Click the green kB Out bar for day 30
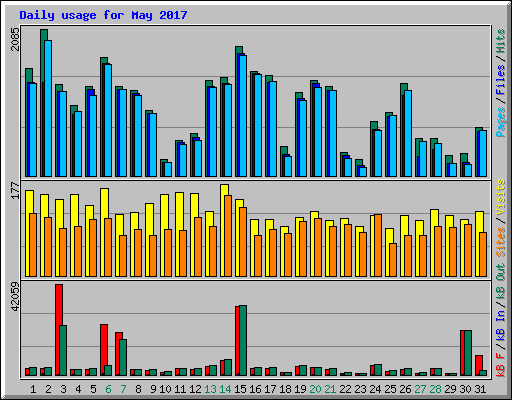The width and height of the screenshot is (512, 400). pos(468,353)
